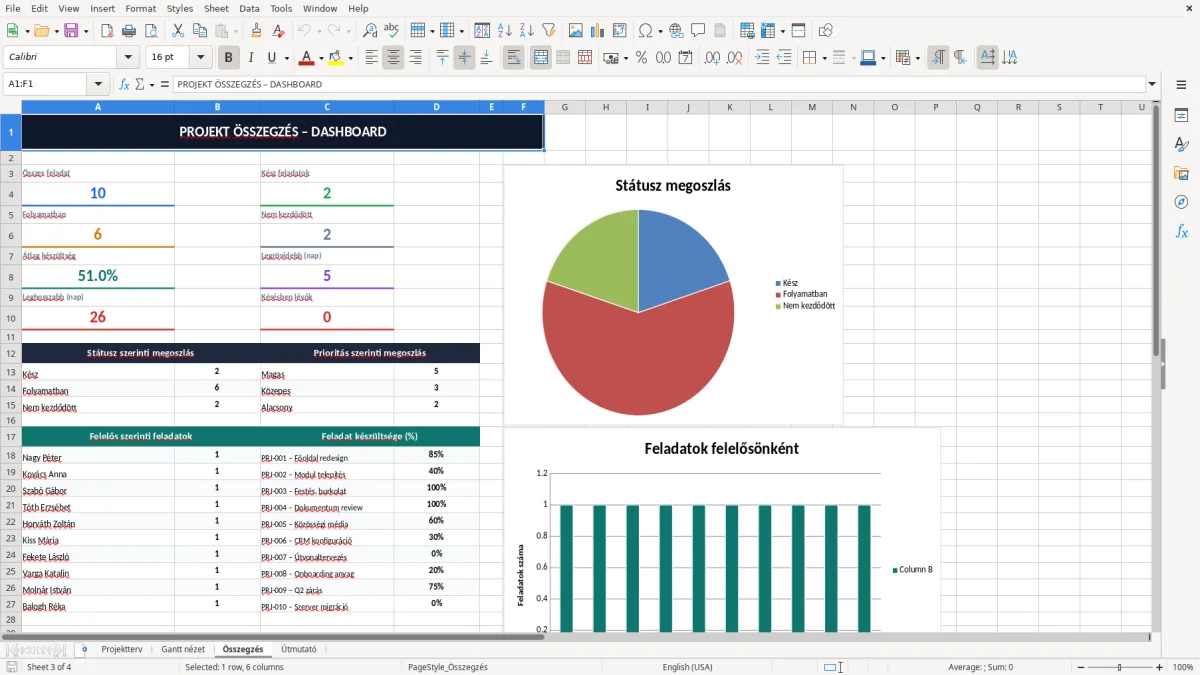The image size is (1200, 675).
Task: Toggle Left-to-Right text direction
Action: 938,58
